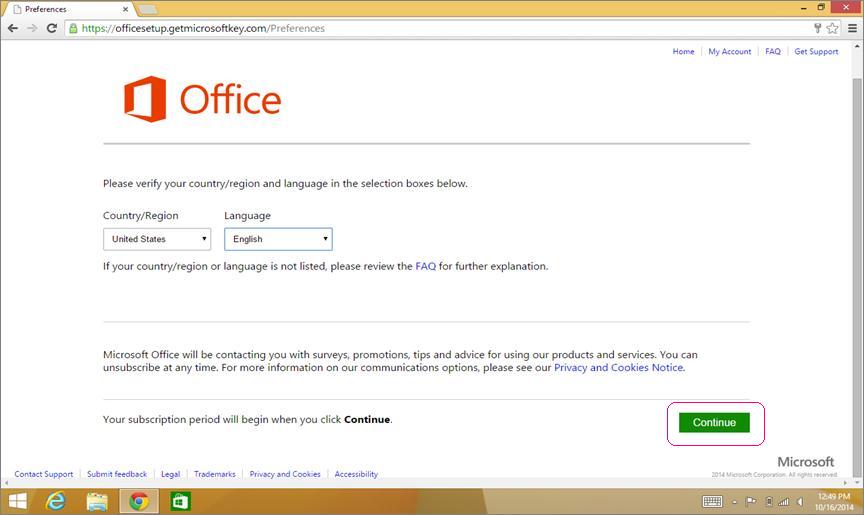Open a new tab button
Screen dimensions: 864x515
tap(147, 9)
